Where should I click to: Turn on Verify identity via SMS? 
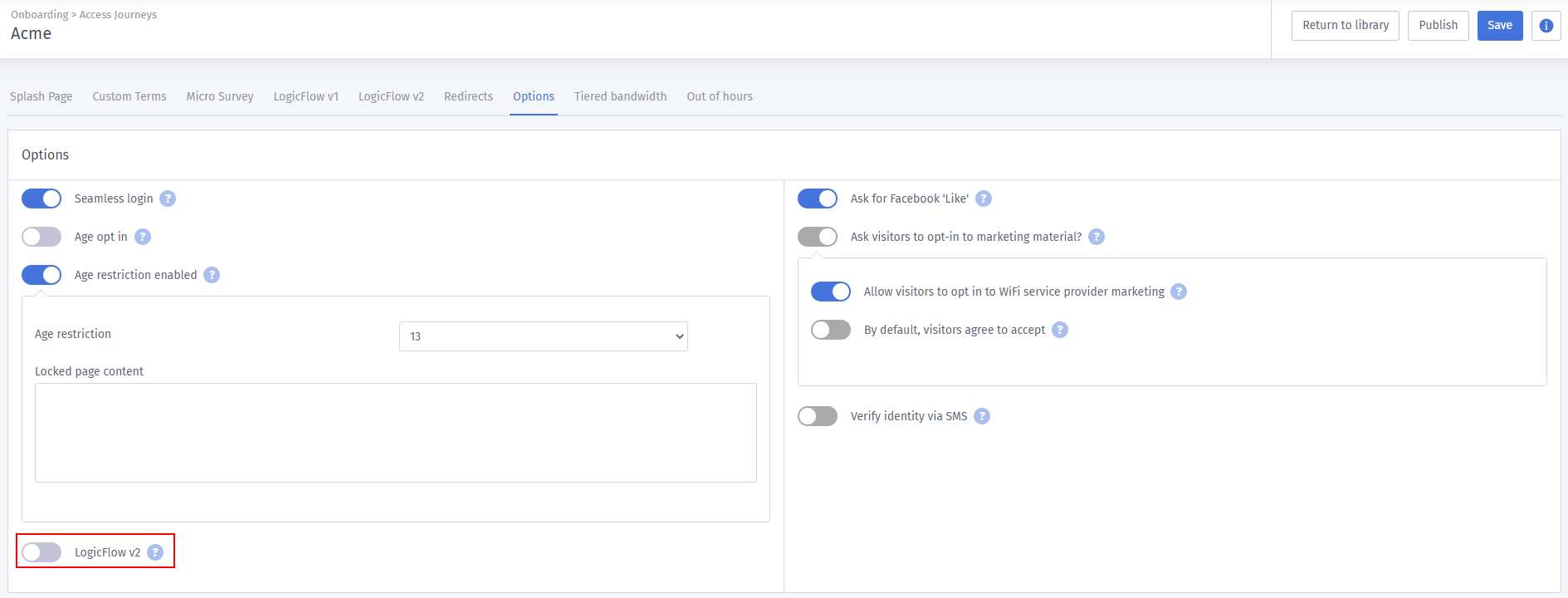pos(818,416)
